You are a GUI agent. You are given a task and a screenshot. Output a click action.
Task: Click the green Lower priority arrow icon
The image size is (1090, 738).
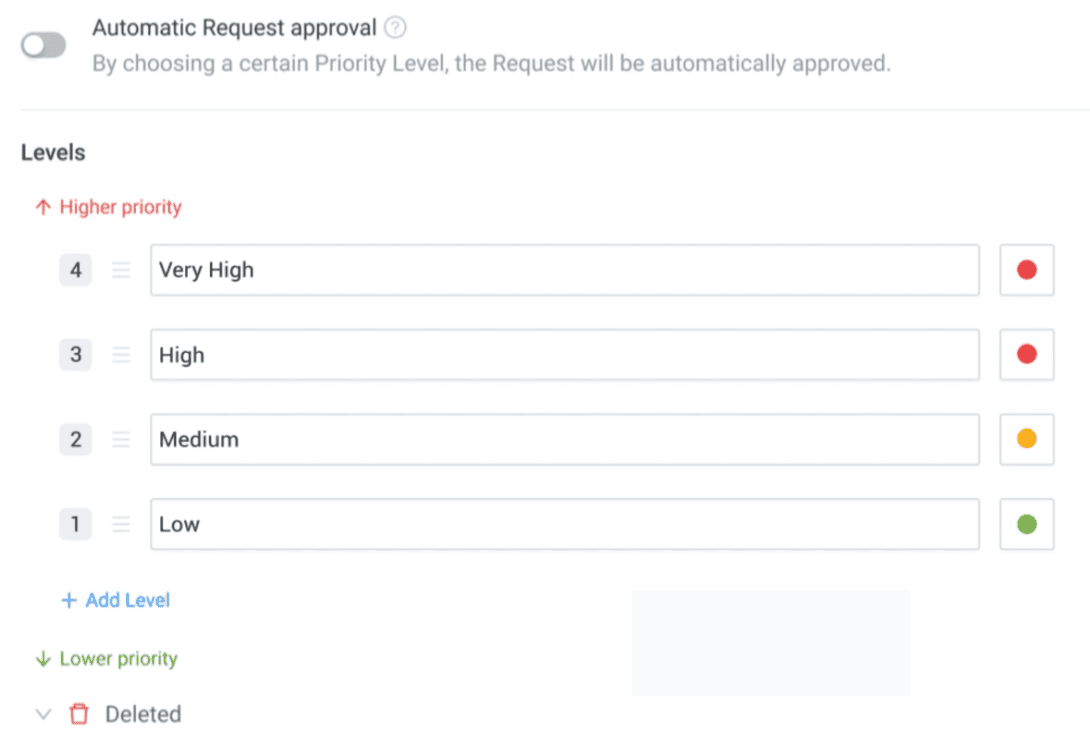(x=42, y=658)
